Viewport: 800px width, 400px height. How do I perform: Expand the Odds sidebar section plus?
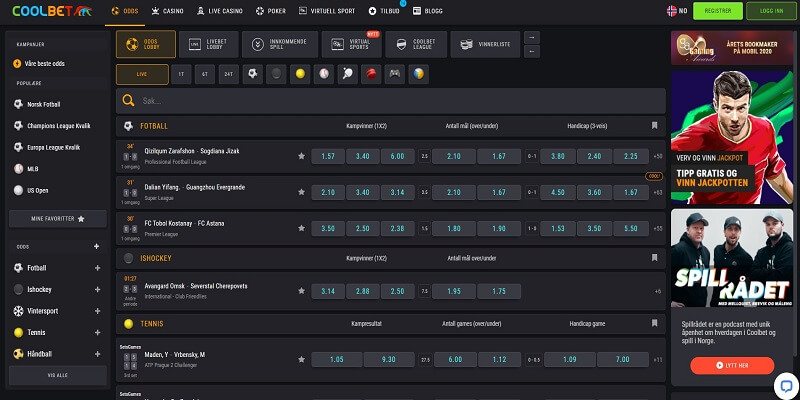pyautogui.click(x=96, y=246)
